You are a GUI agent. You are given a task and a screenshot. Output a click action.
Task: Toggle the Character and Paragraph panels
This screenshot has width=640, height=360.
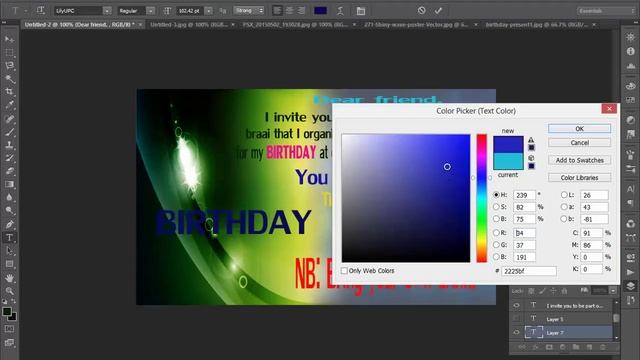[x=361, y=11]
